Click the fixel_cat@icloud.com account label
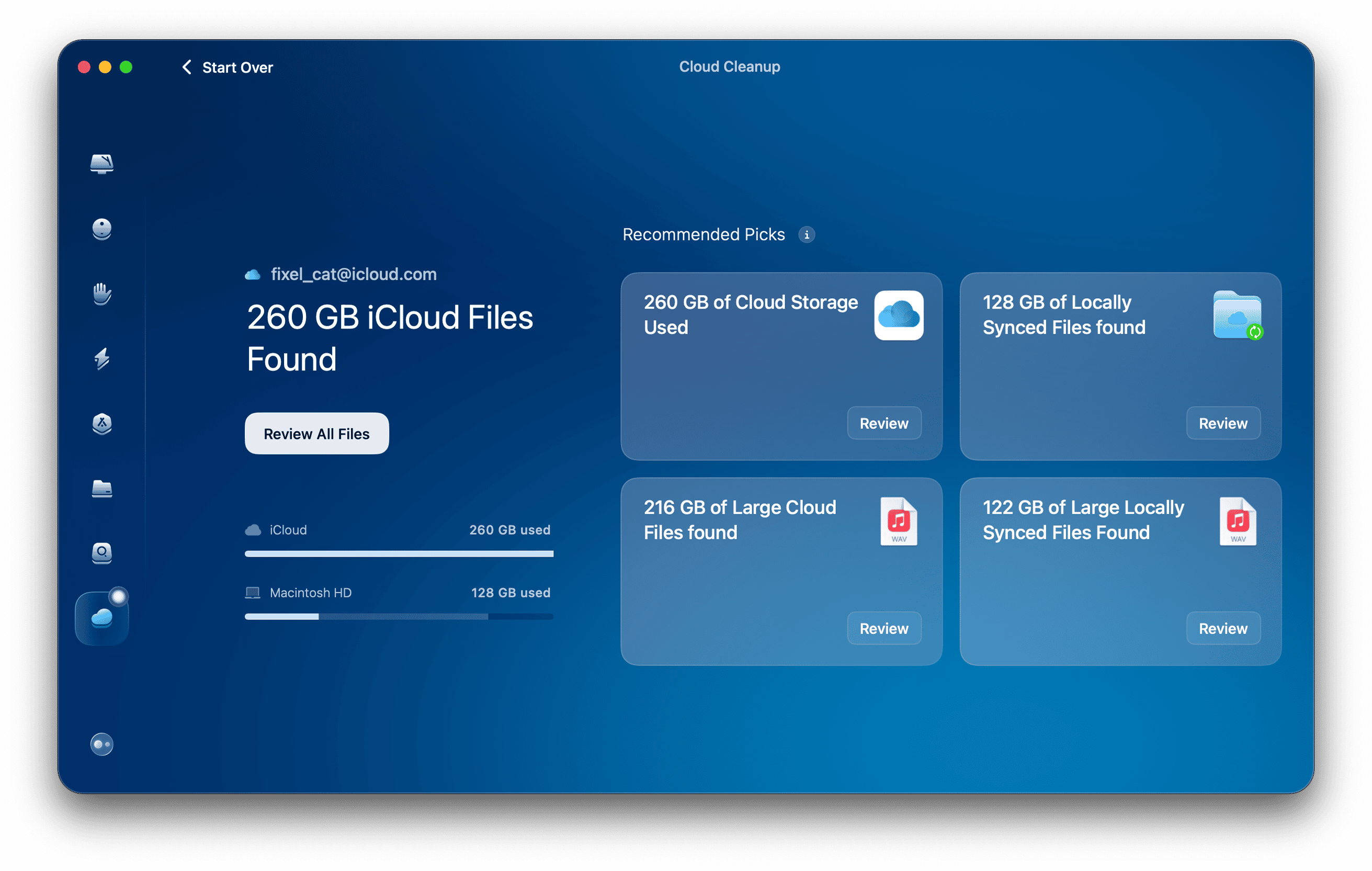 [353, 274]
